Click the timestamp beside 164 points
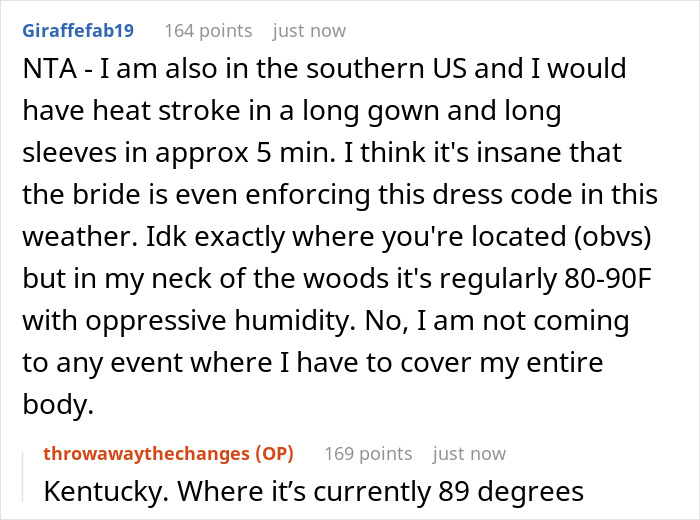This screenshot has height=520, width=700. click(309, 31)
